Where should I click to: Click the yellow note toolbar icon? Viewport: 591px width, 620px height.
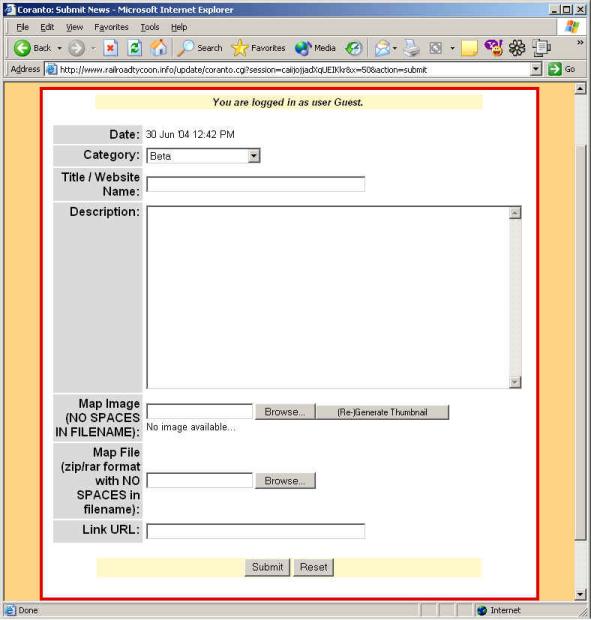[469, 48]
